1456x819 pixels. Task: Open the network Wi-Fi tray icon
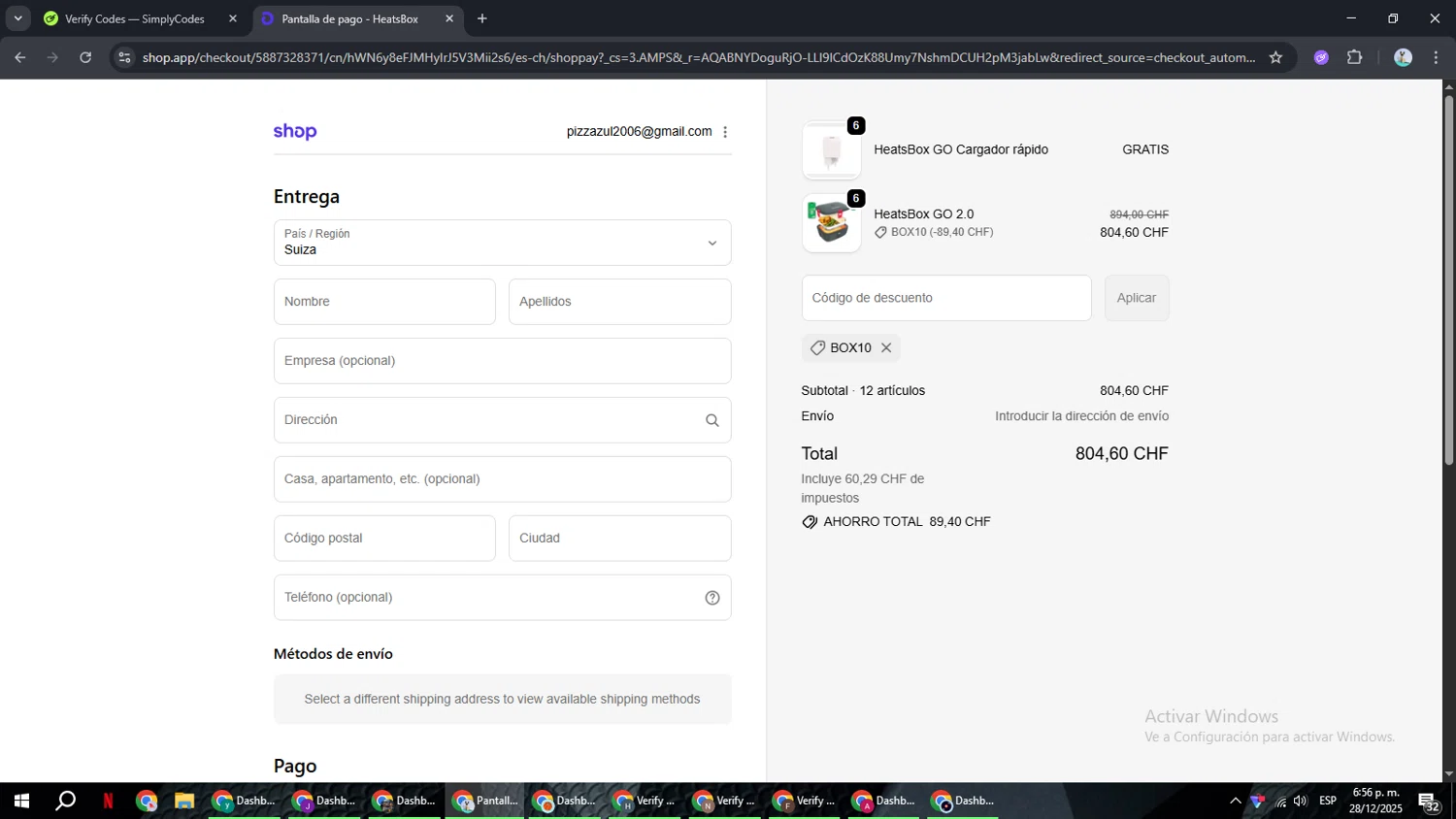click(1280, 801)
